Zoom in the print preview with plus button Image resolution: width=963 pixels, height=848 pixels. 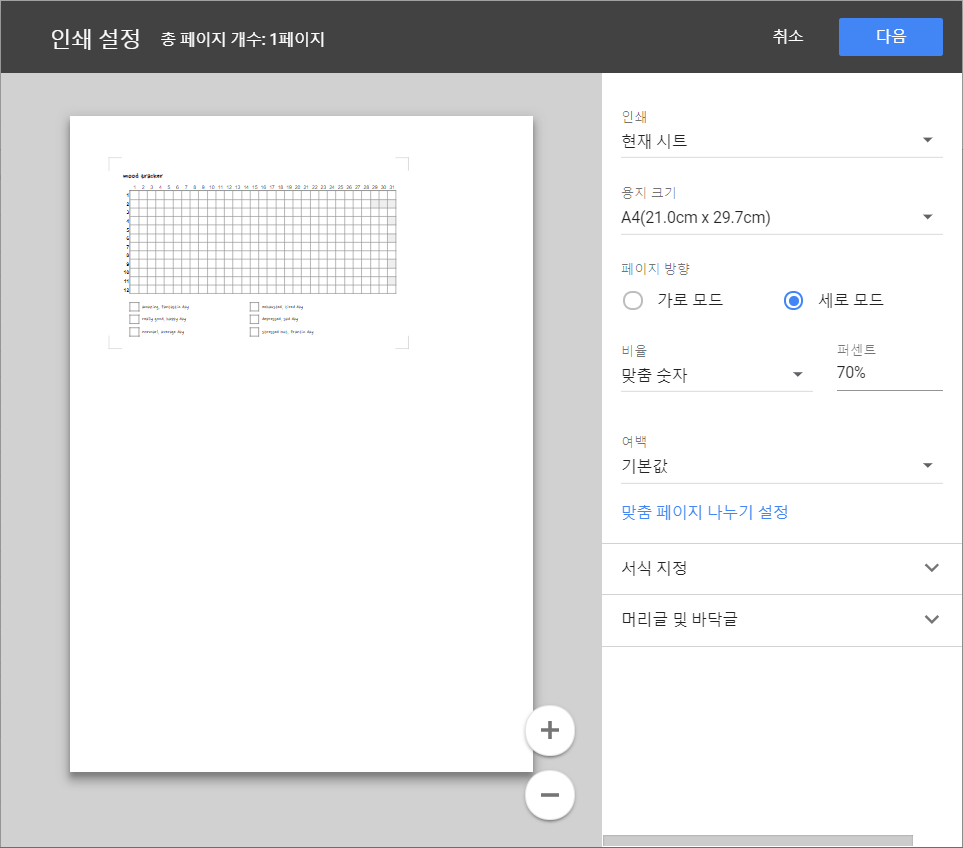[549, 730]
